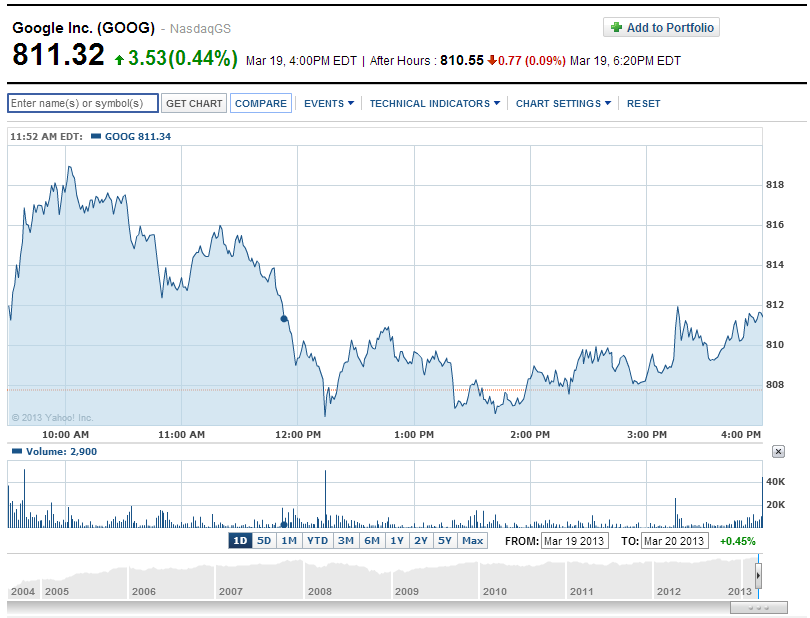Viewport: 810px width, 618px height.
Task: Choose the 6M range tab
Action: [x=372, y=540]
